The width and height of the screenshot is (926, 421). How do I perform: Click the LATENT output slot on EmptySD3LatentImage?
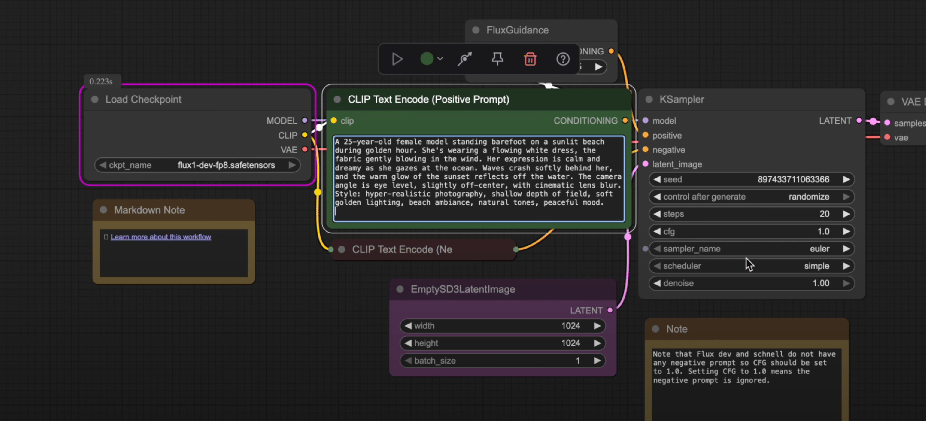coord(610,310)
